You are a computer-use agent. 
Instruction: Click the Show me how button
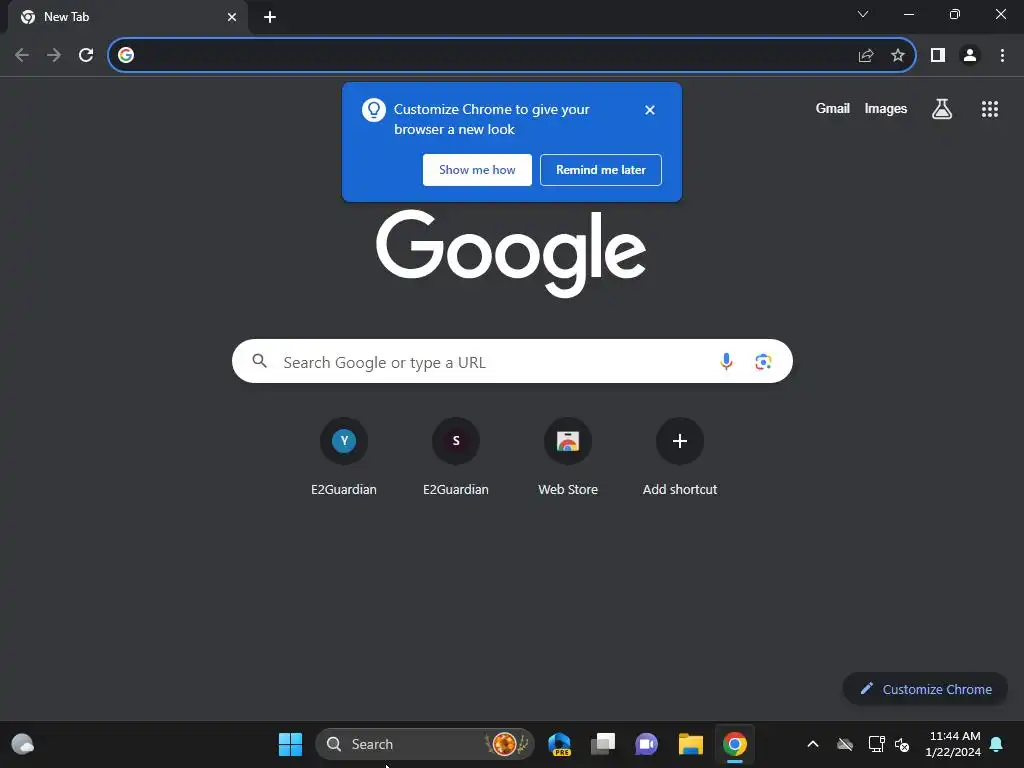click(477, 170)
